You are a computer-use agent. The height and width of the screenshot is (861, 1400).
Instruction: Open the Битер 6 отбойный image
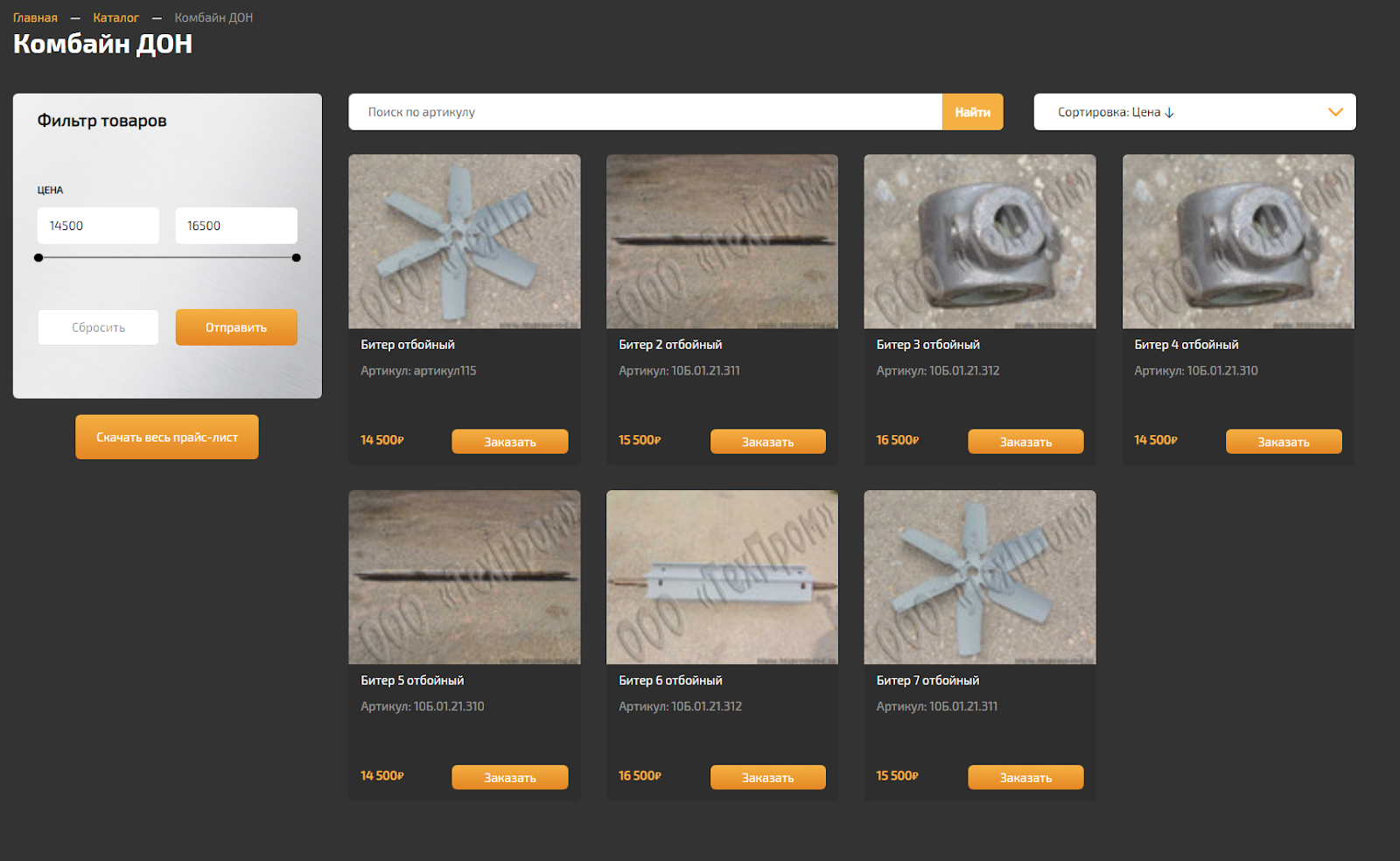click(722, 577)
